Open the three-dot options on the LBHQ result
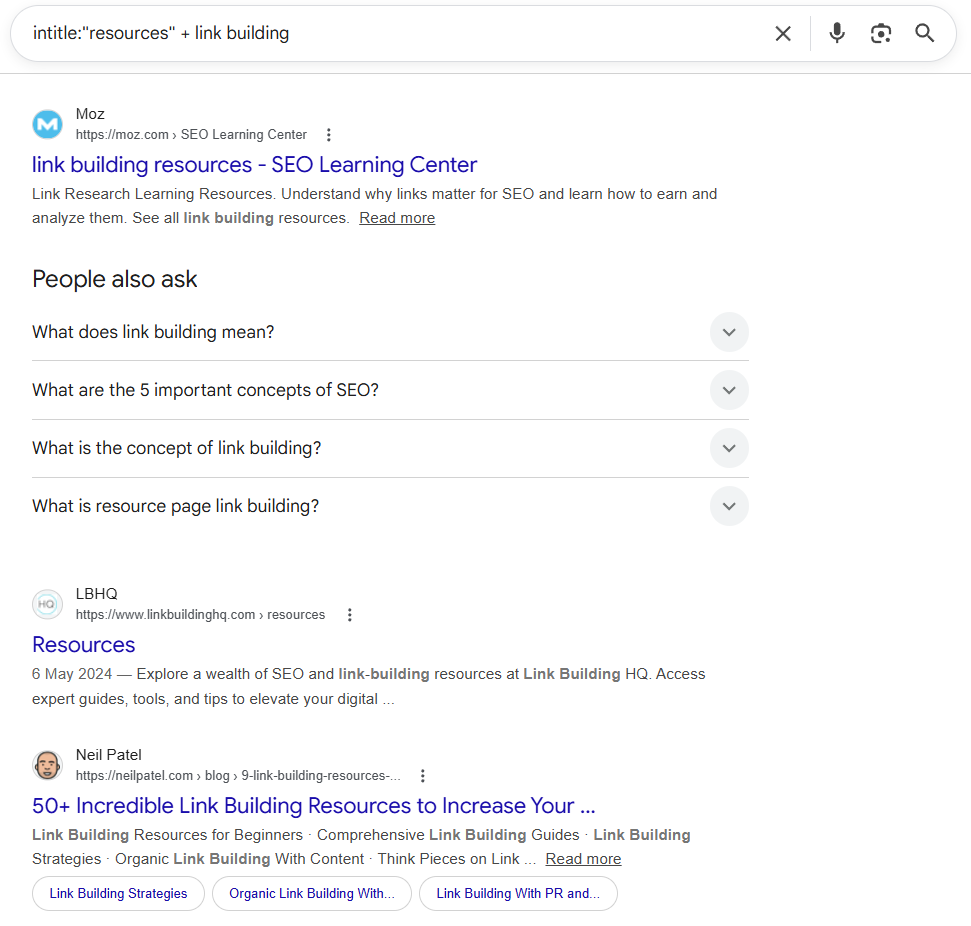The image size is (971, 926). [349, 614]
